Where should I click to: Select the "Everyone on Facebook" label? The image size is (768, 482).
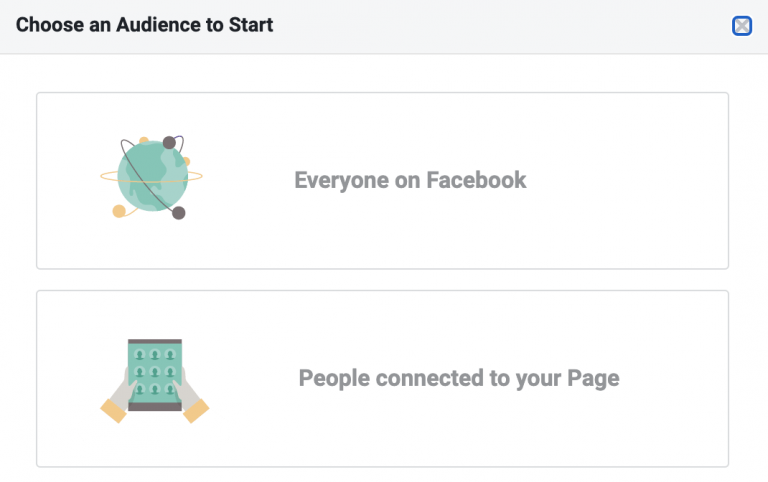(x=410, y=181)
